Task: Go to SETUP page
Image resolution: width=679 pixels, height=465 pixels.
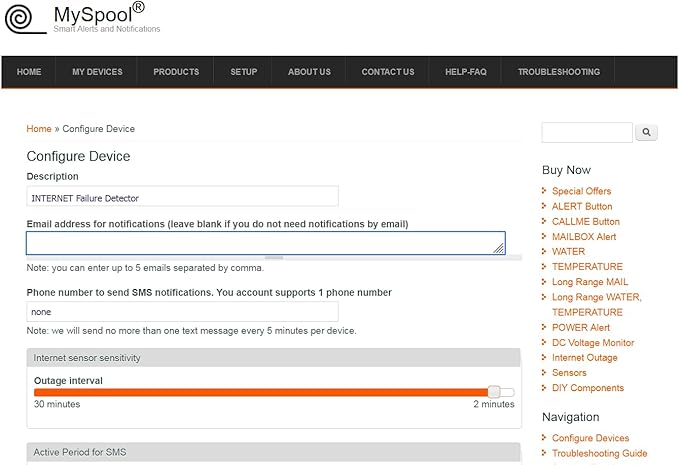Action: coord(243,72)
